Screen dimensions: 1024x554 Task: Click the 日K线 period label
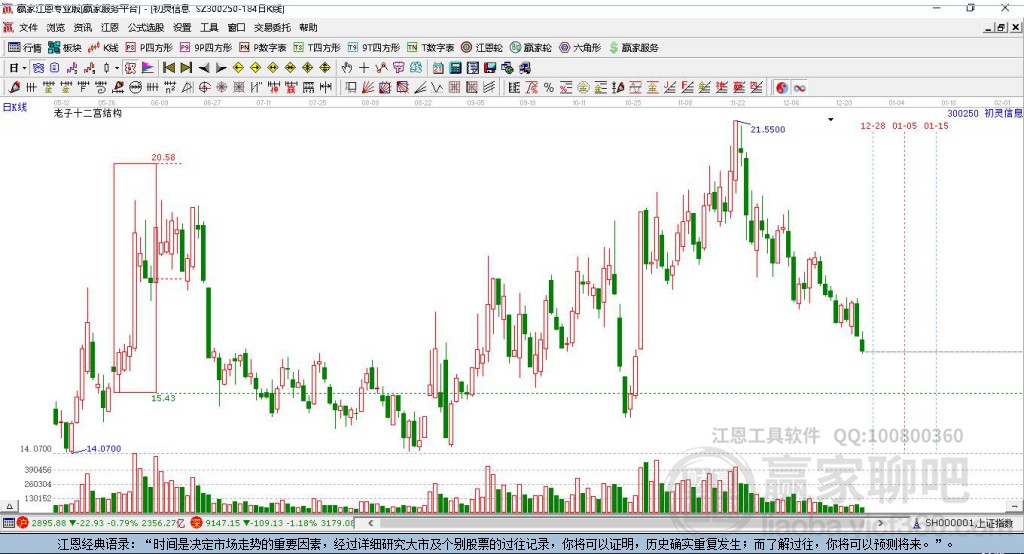(15, 107)
